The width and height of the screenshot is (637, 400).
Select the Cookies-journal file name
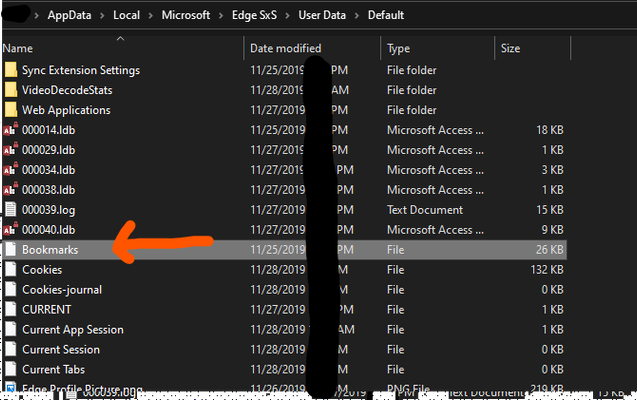tap(62, 290)
